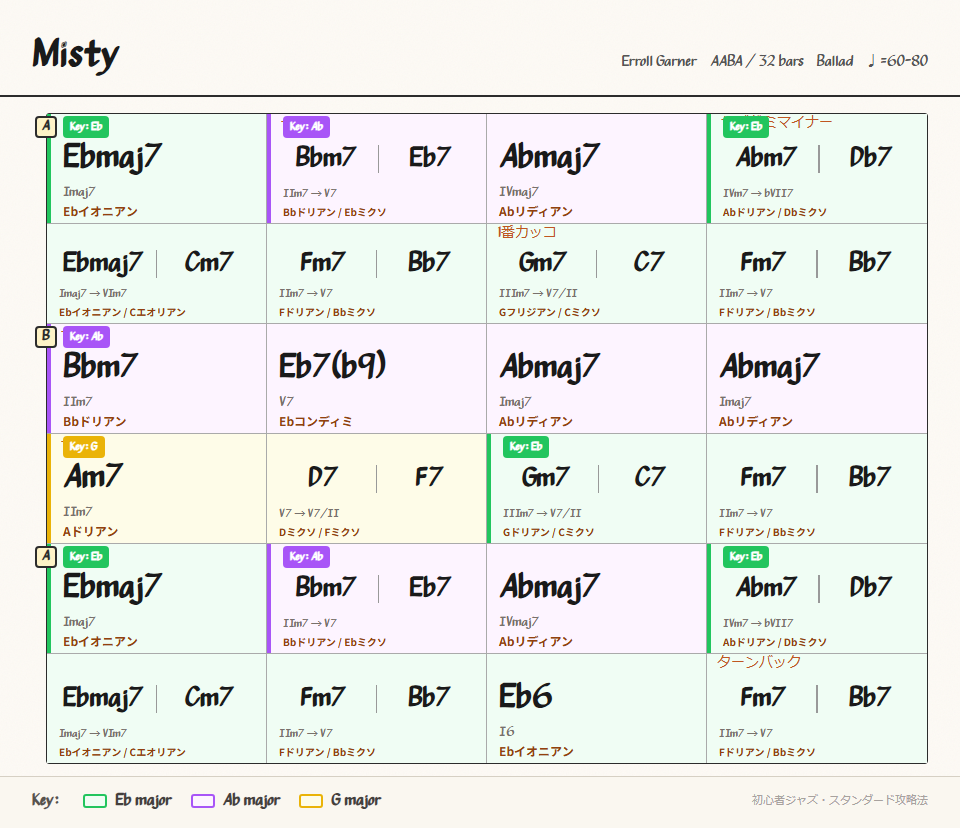This screenshot has height=828, width=960.
Task: Click the A section marker in the top row
Action: (45, 126)
